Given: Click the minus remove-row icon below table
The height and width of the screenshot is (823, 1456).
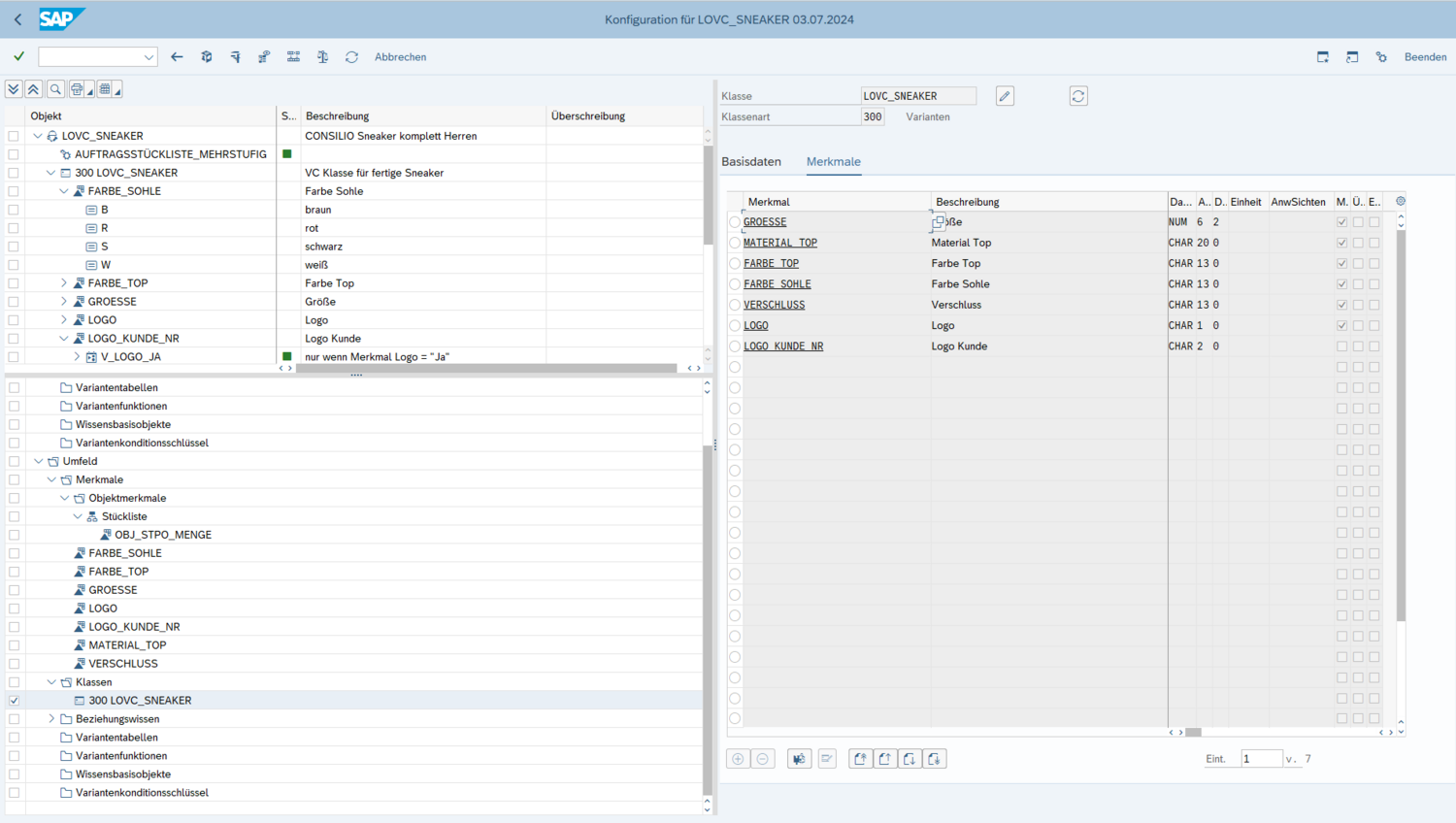Looking at the screenshot, I should pos(763,759).
